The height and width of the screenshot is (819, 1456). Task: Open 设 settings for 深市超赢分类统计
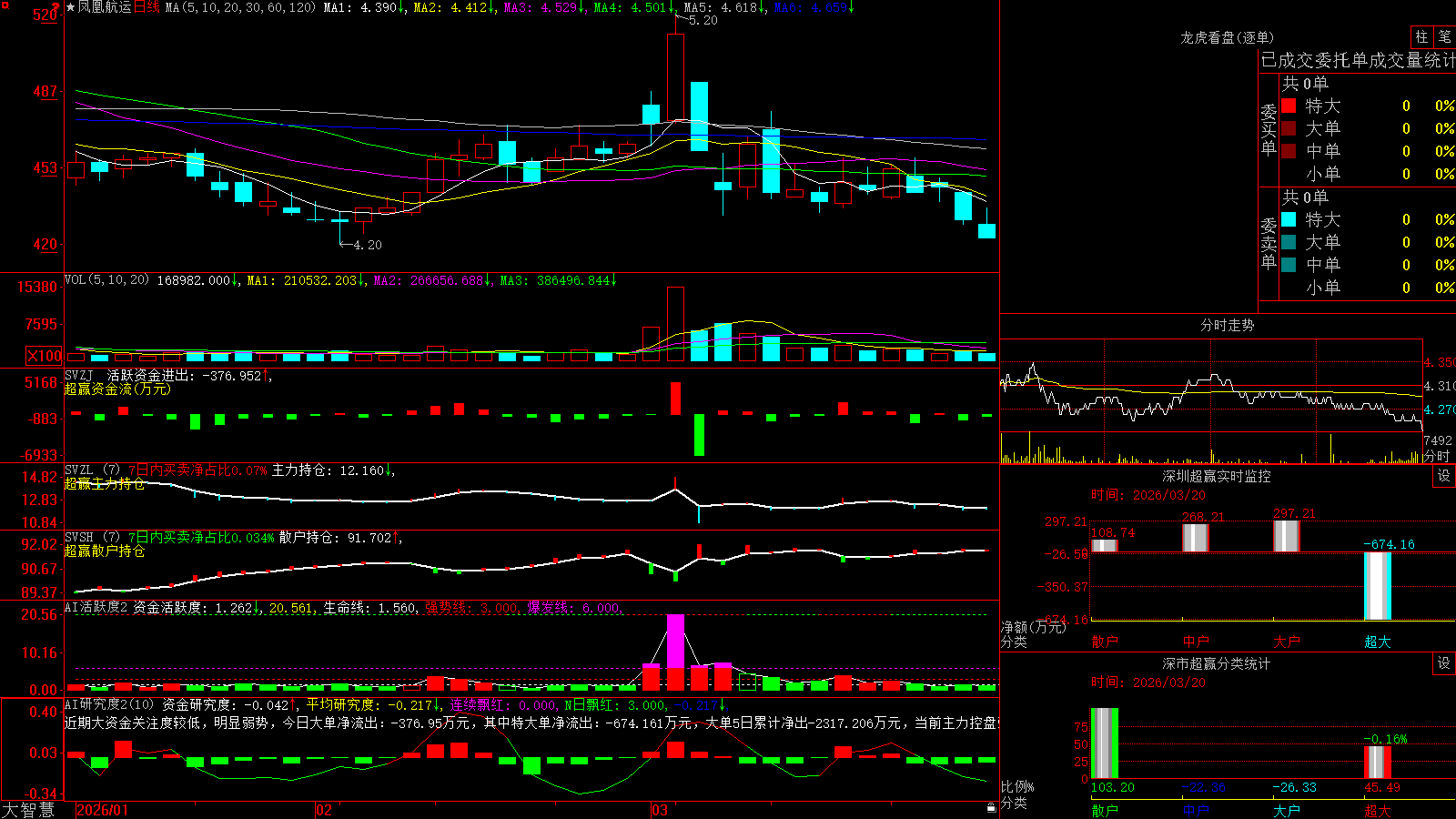pos(1444,663)
